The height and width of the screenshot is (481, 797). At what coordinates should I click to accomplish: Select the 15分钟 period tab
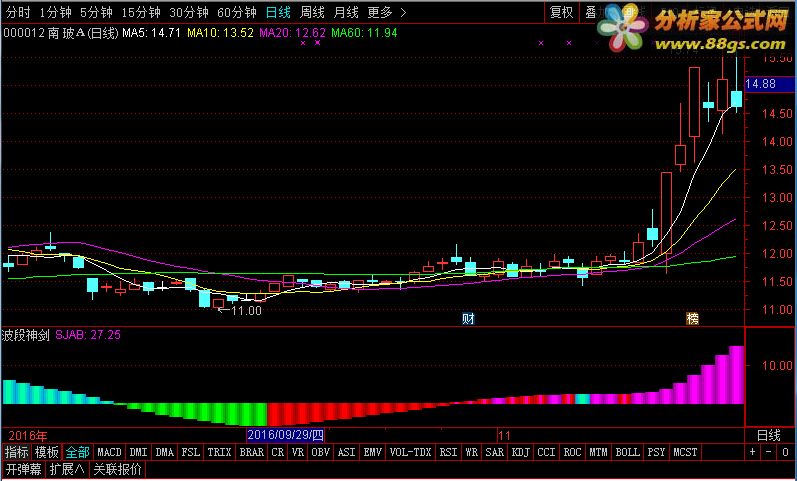[141, 12]
